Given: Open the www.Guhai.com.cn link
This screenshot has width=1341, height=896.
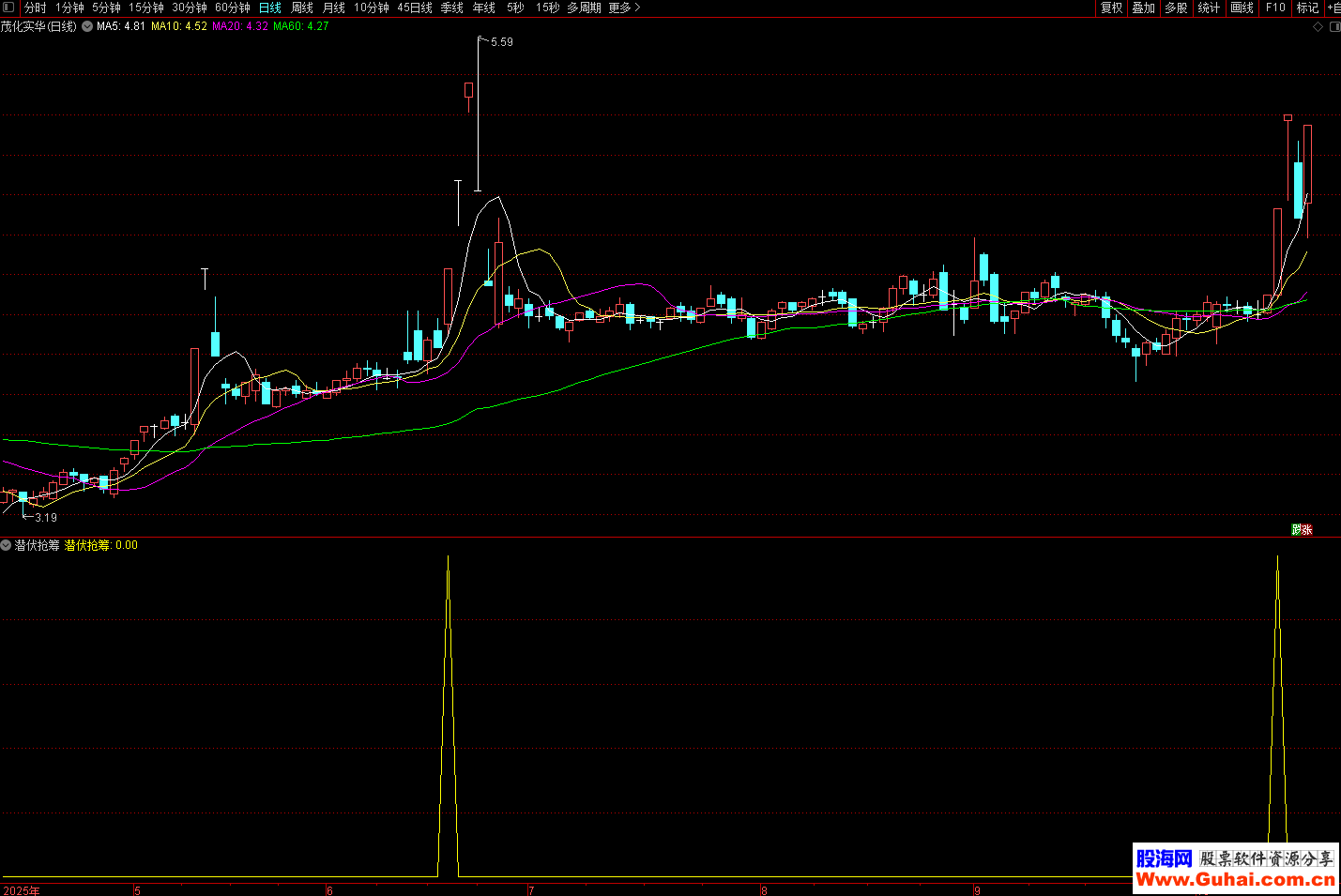Looking at the screenshot, I should [1235, 879].
